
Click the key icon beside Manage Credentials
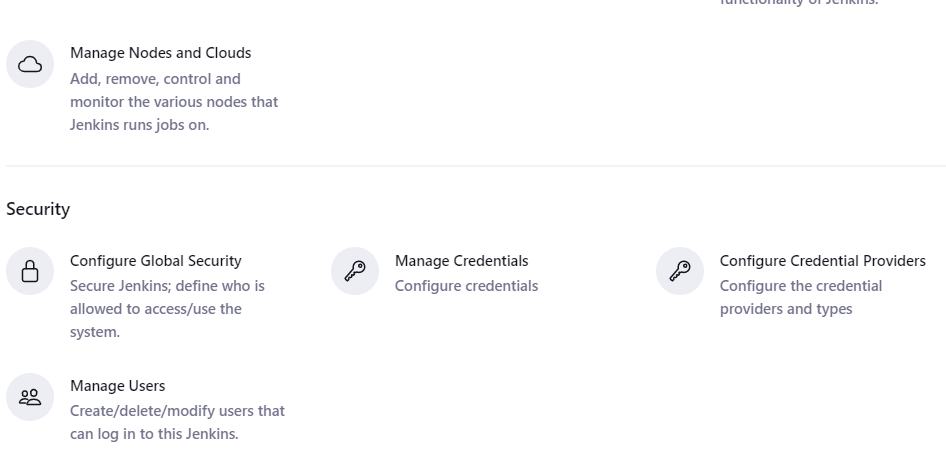point(355,272)
